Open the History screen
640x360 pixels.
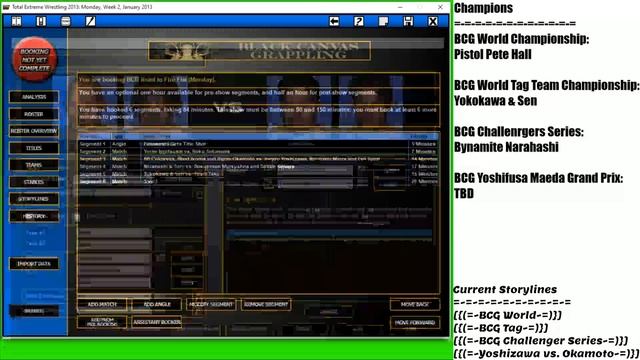34,216
